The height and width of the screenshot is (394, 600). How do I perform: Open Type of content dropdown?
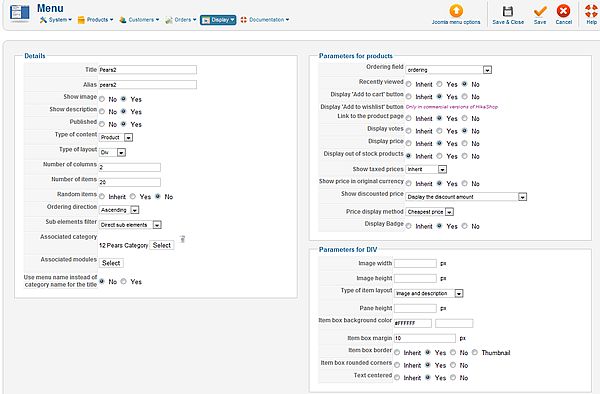click(116, 137)
